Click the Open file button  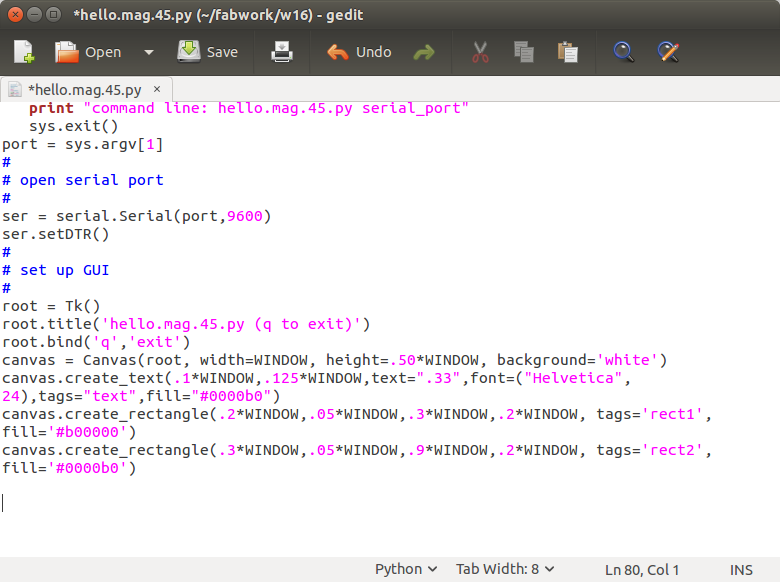pos(88,52)
